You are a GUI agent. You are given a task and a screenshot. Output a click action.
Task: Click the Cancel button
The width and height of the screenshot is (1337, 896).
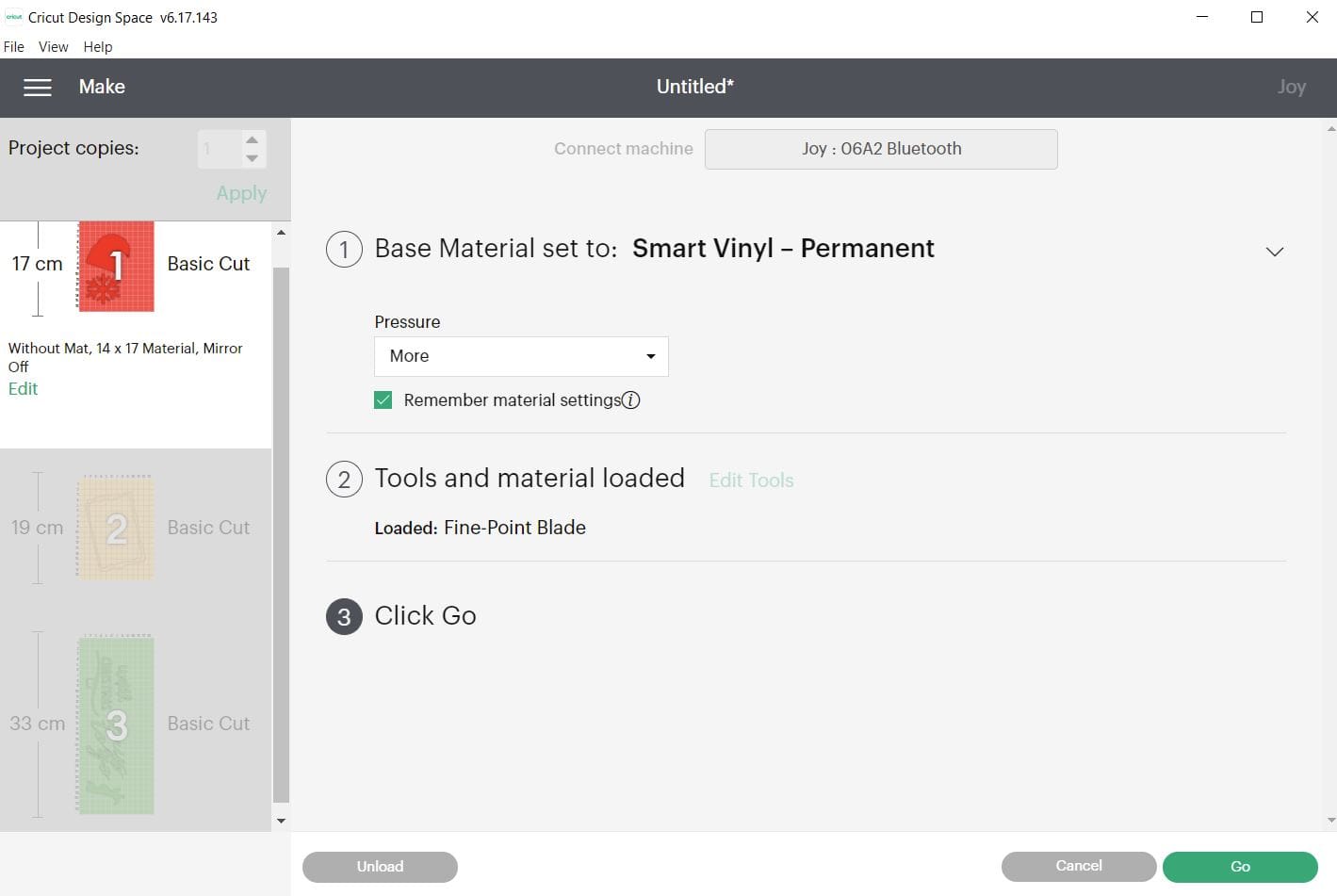click(1079, 867)
